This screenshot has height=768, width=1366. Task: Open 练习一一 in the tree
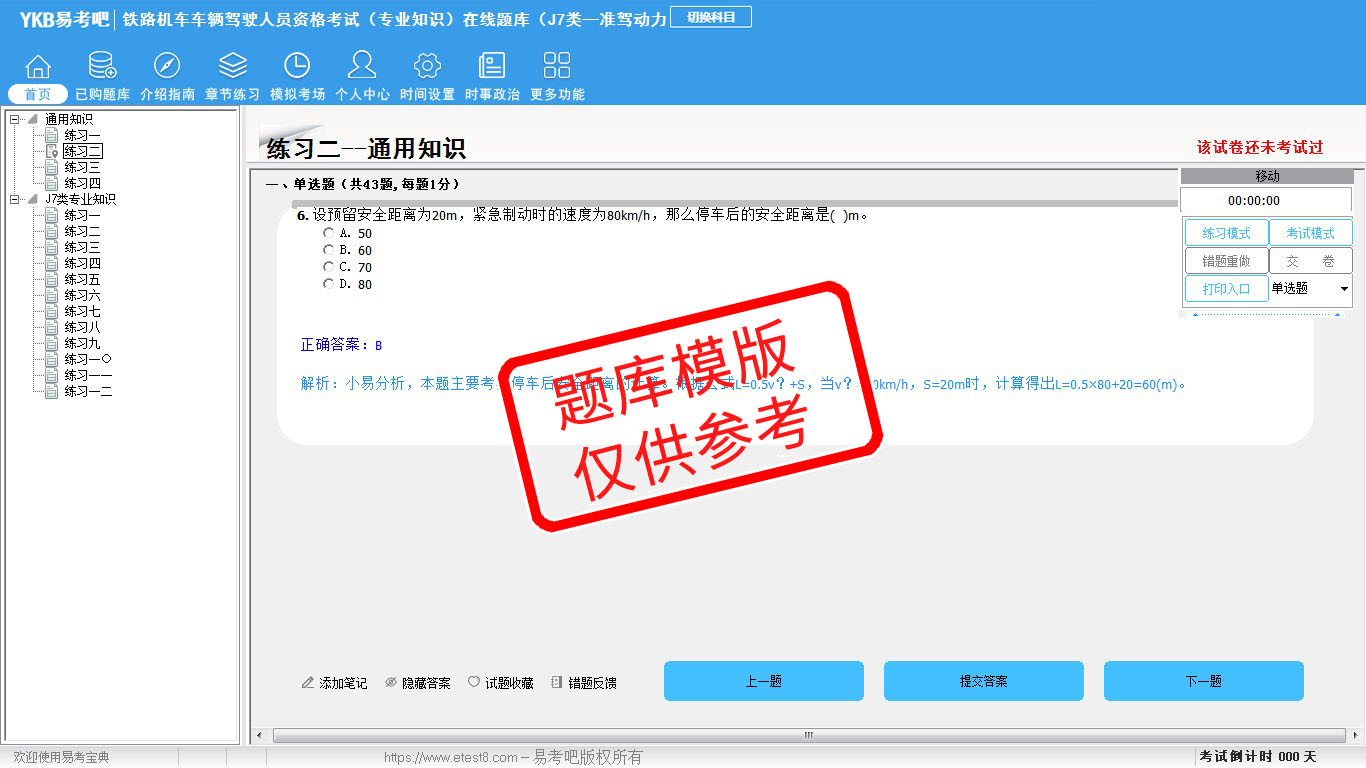pyautogui.click(x=88, y=375)
